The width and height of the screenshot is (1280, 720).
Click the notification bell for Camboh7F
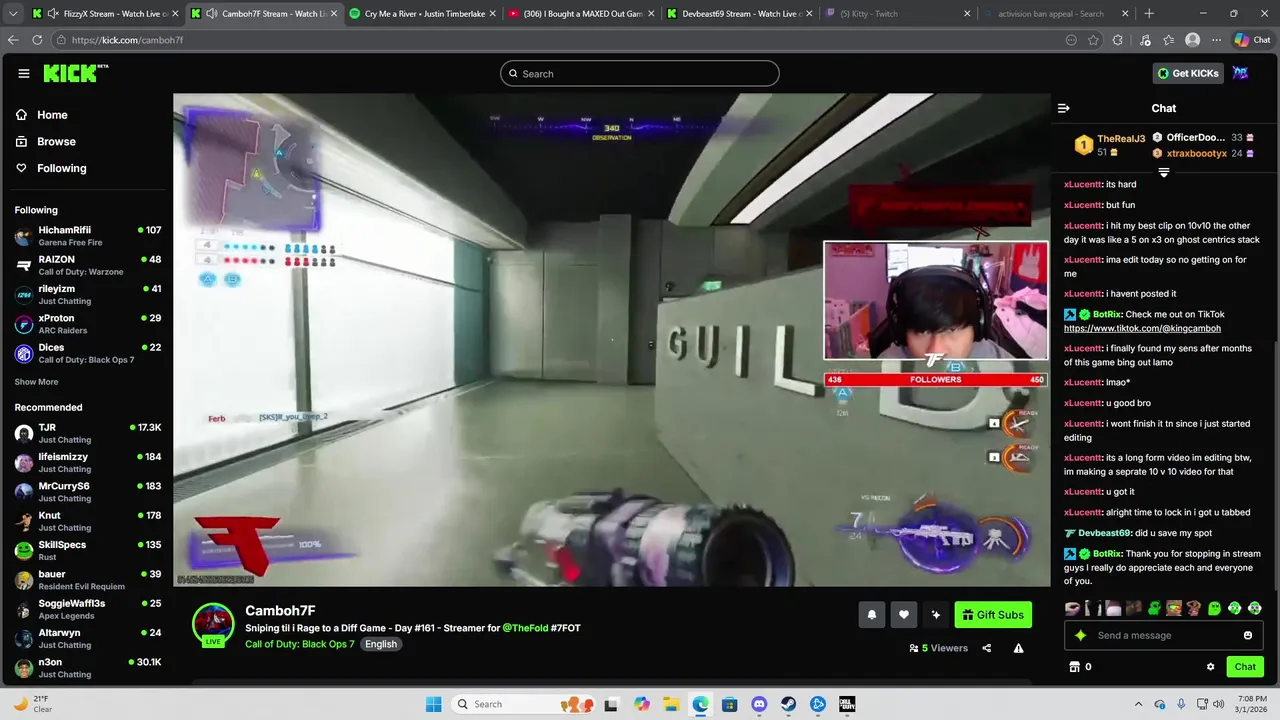pos(871,615)
